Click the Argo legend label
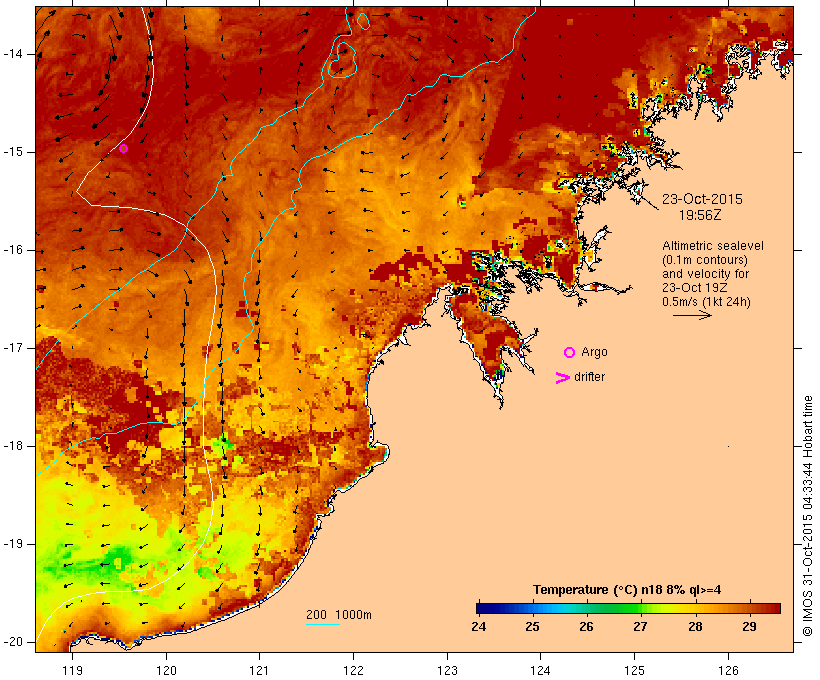This screenshot has height=680, width=820. 595,353
